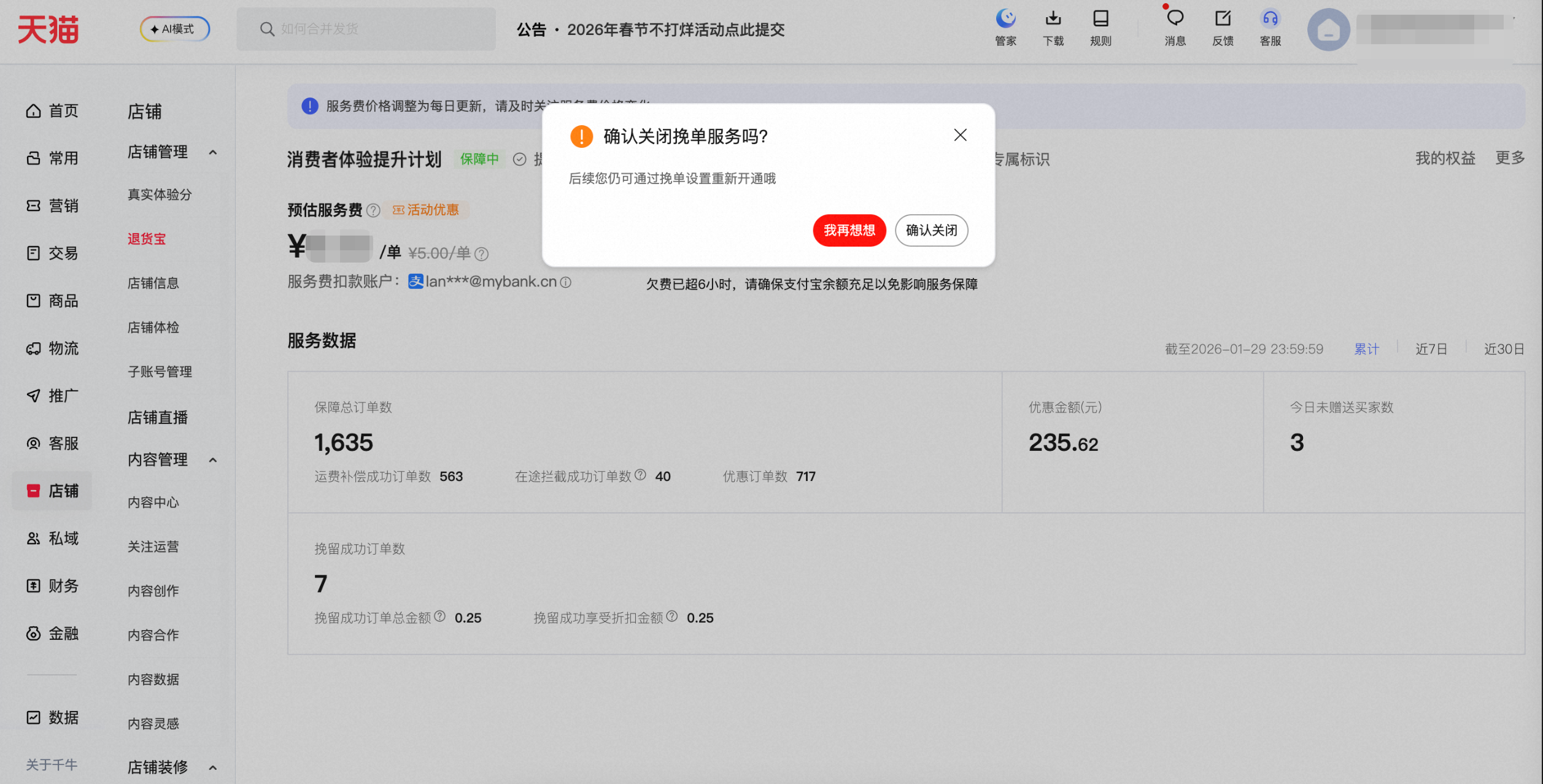Open 内容灵感 menu item
The image size is (1543, 784).
(x=153, y=723)
